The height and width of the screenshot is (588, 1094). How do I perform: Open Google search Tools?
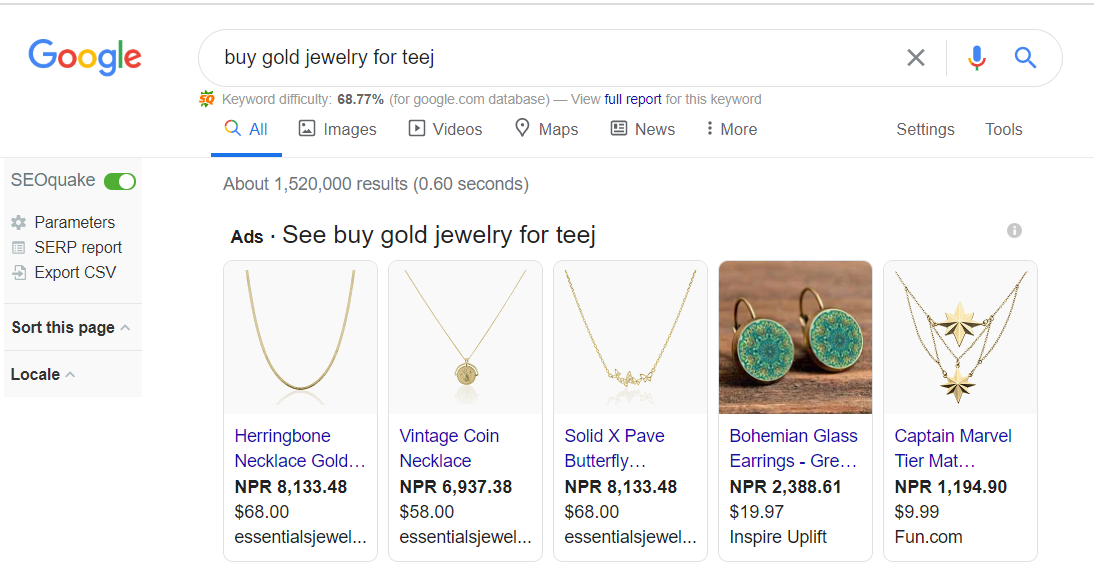tap(1003, 129)
